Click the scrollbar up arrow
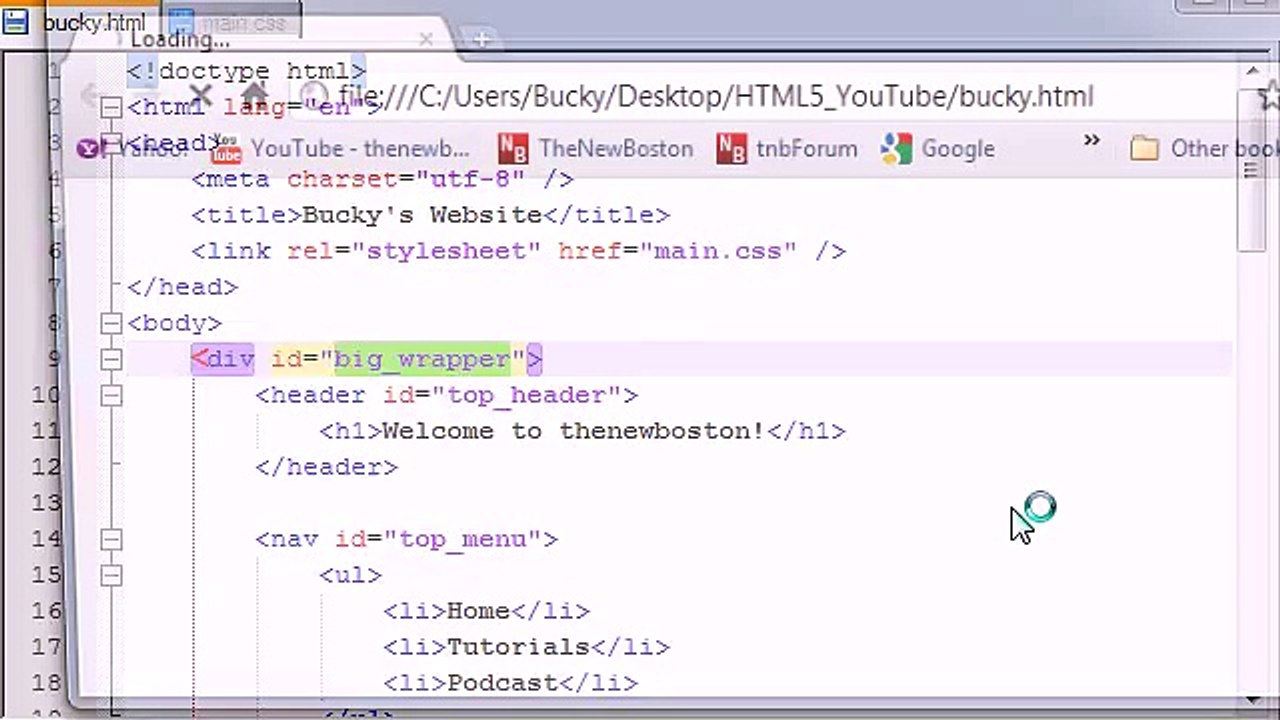The height and width of the screenshot is (720, 1280). [x=1251, y=72]
